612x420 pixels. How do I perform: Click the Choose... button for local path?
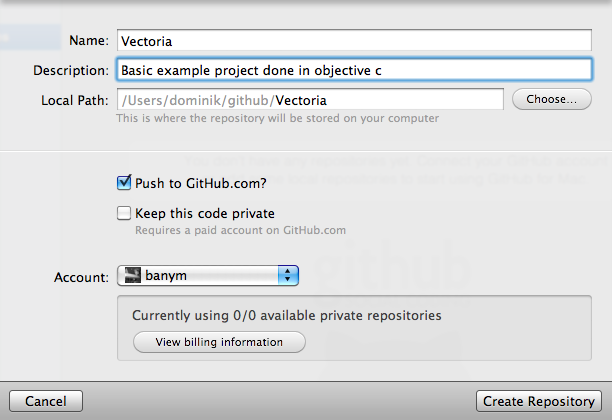click(552, 99)
